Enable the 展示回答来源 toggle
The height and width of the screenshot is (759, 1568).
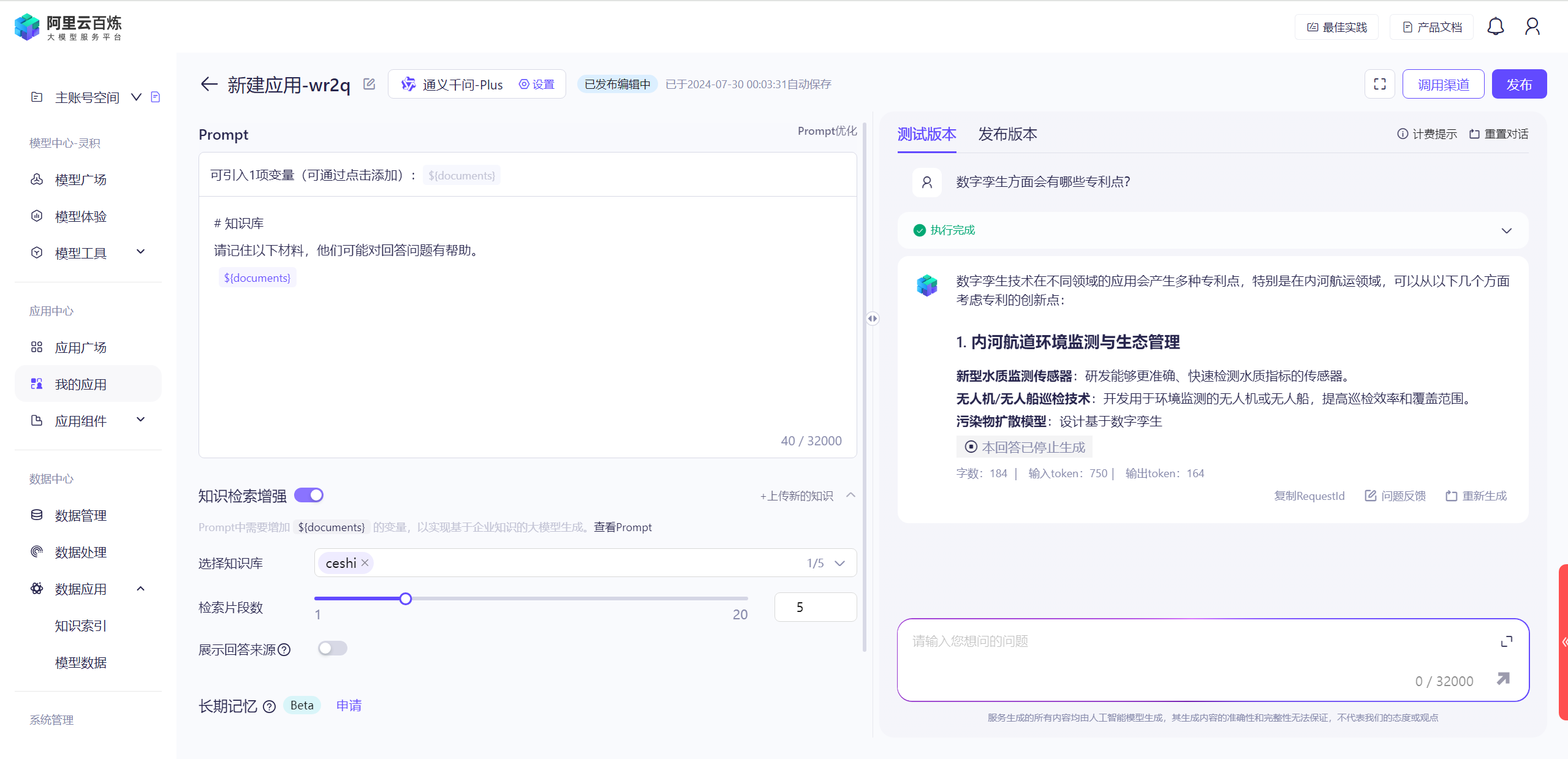click(332, 648)
